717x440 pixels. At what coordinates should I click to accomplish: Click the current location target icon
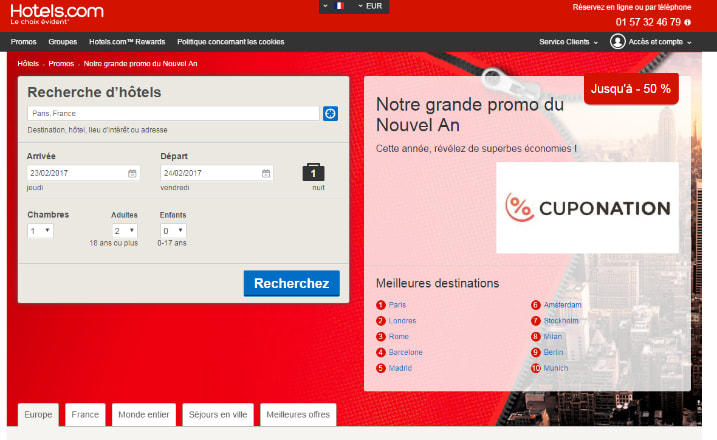[330, 113]
